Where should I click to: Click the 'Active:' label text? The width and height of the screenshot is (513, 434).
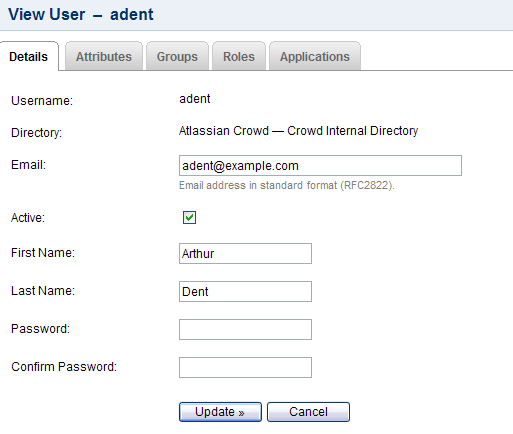tap(28, 218)
